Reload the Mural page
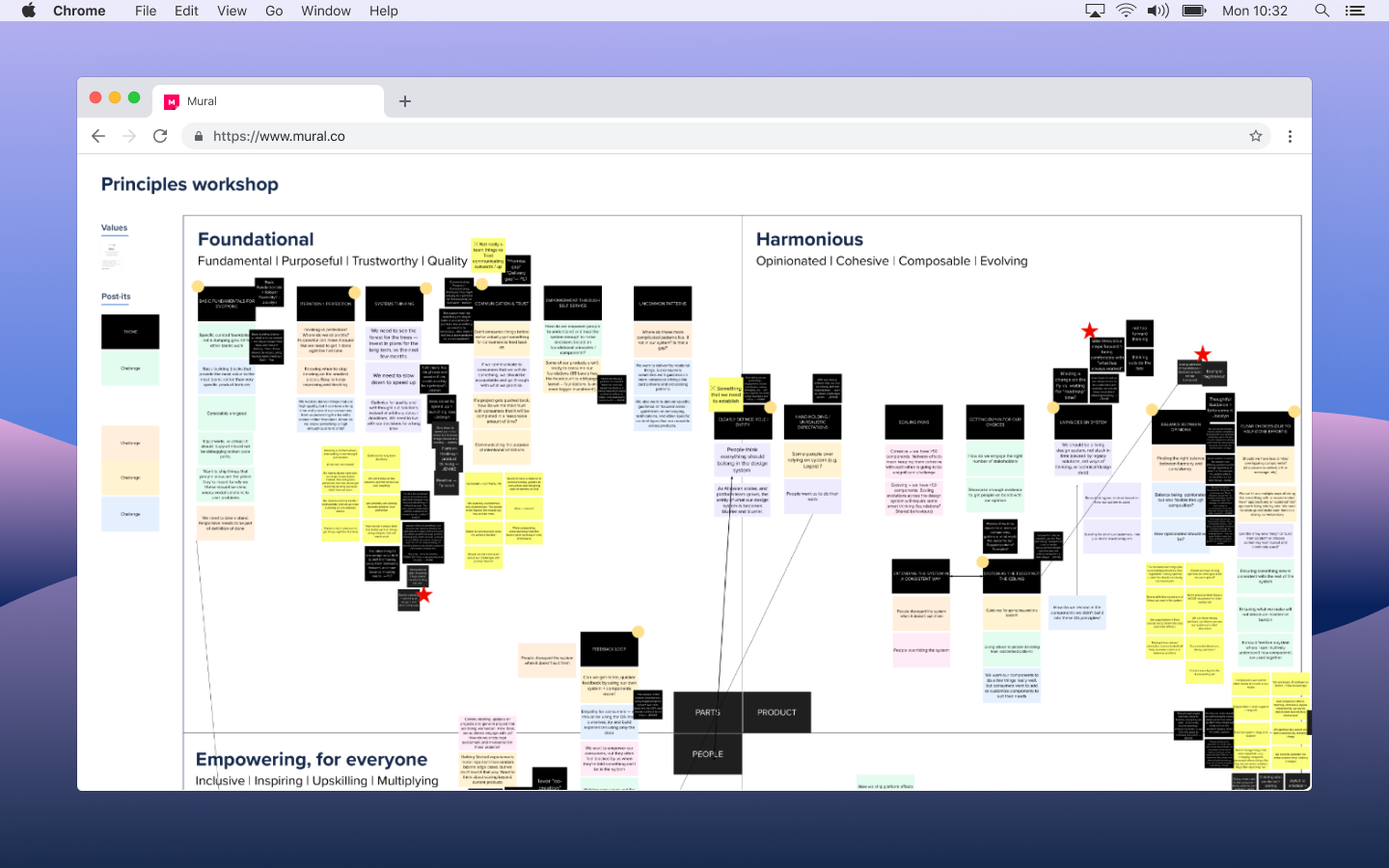1389x868 pixels. (x=160, y=136)
